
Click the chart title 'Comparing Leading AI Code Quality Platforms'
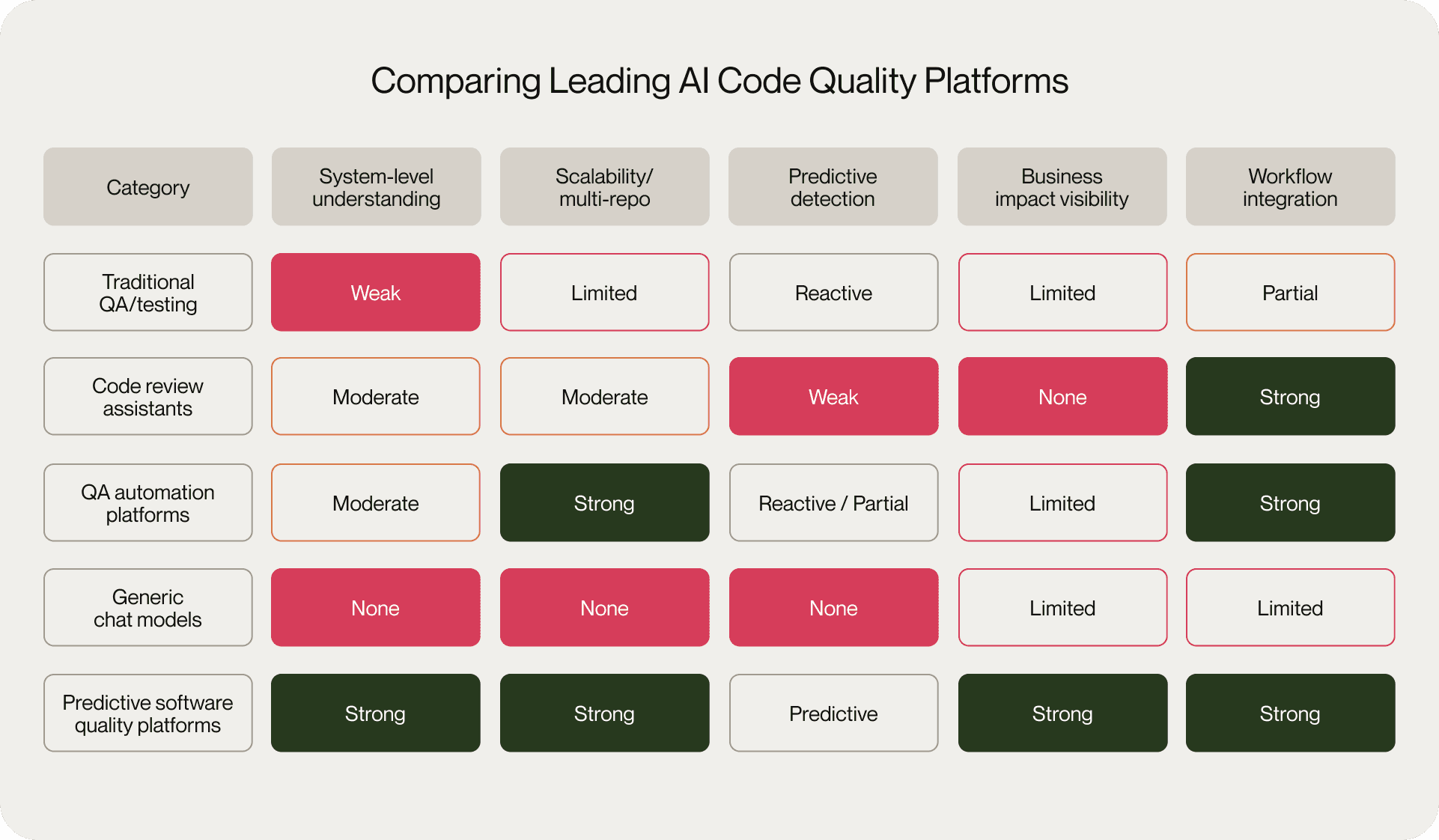click(x=719, y=81)
